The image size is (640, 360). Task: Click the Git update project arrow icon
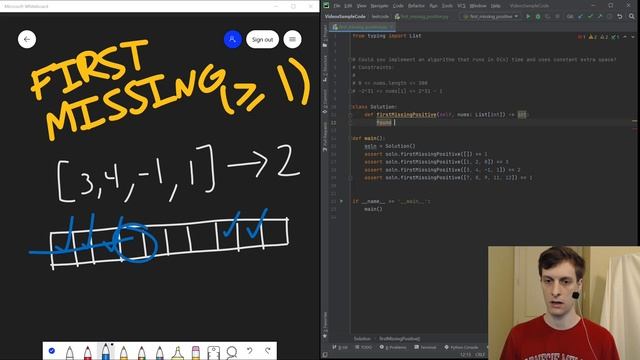pos(580,16)
